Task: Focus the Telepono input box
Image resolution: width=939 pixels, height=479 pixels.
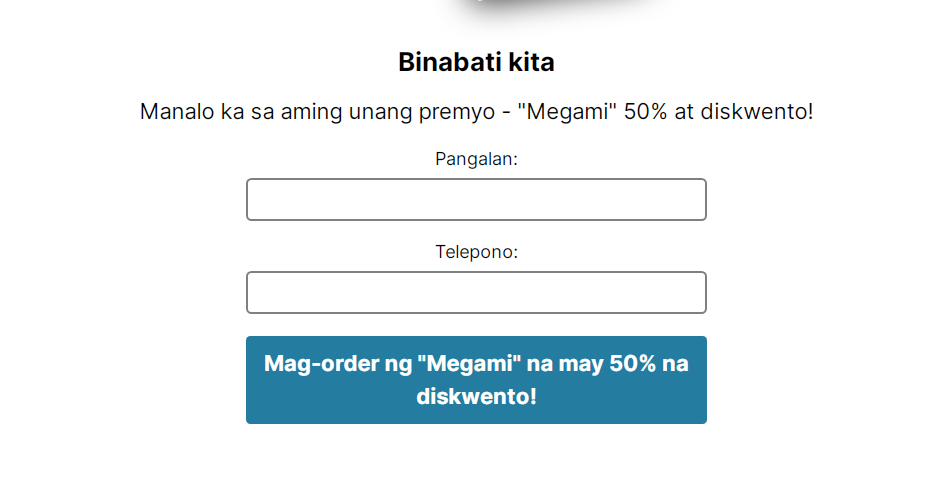Action: coord(476,292)
